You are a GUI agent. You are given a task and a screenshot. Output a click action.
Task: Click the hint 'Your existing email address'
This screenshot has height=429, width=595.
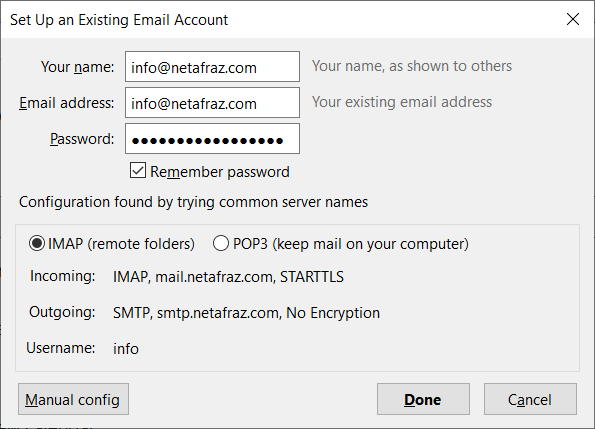click(x=402, y=102)
